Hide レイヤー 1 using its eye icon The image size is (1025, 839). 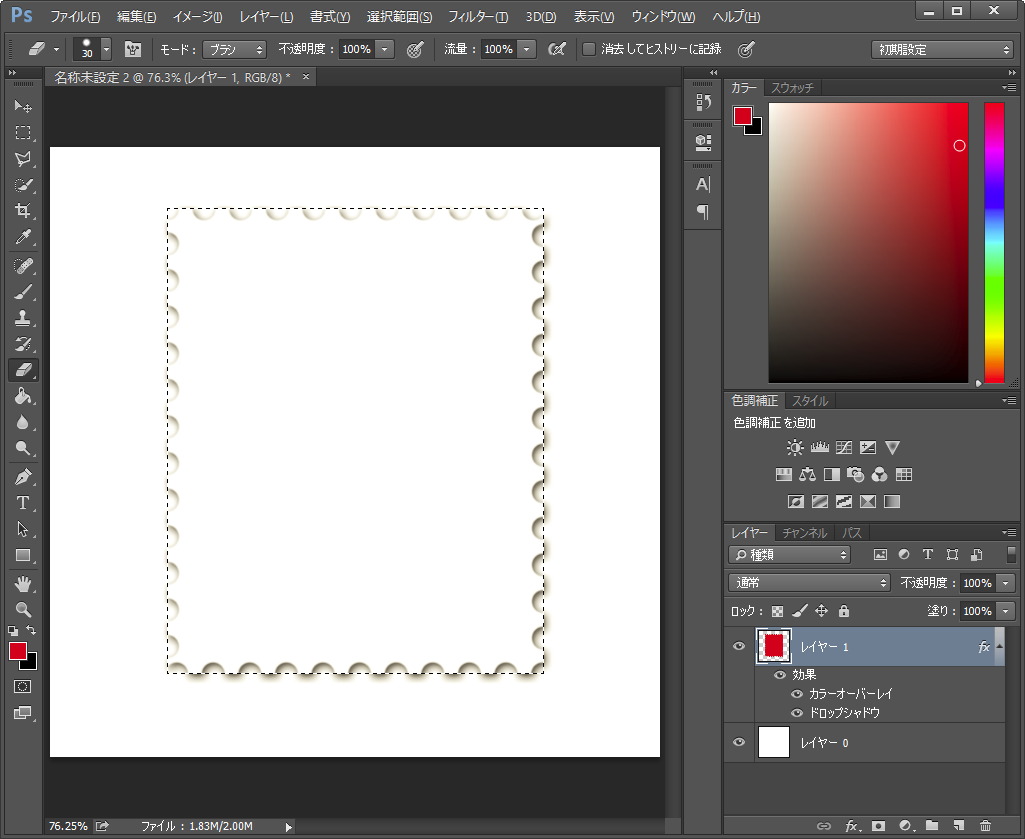pos(739,647)
